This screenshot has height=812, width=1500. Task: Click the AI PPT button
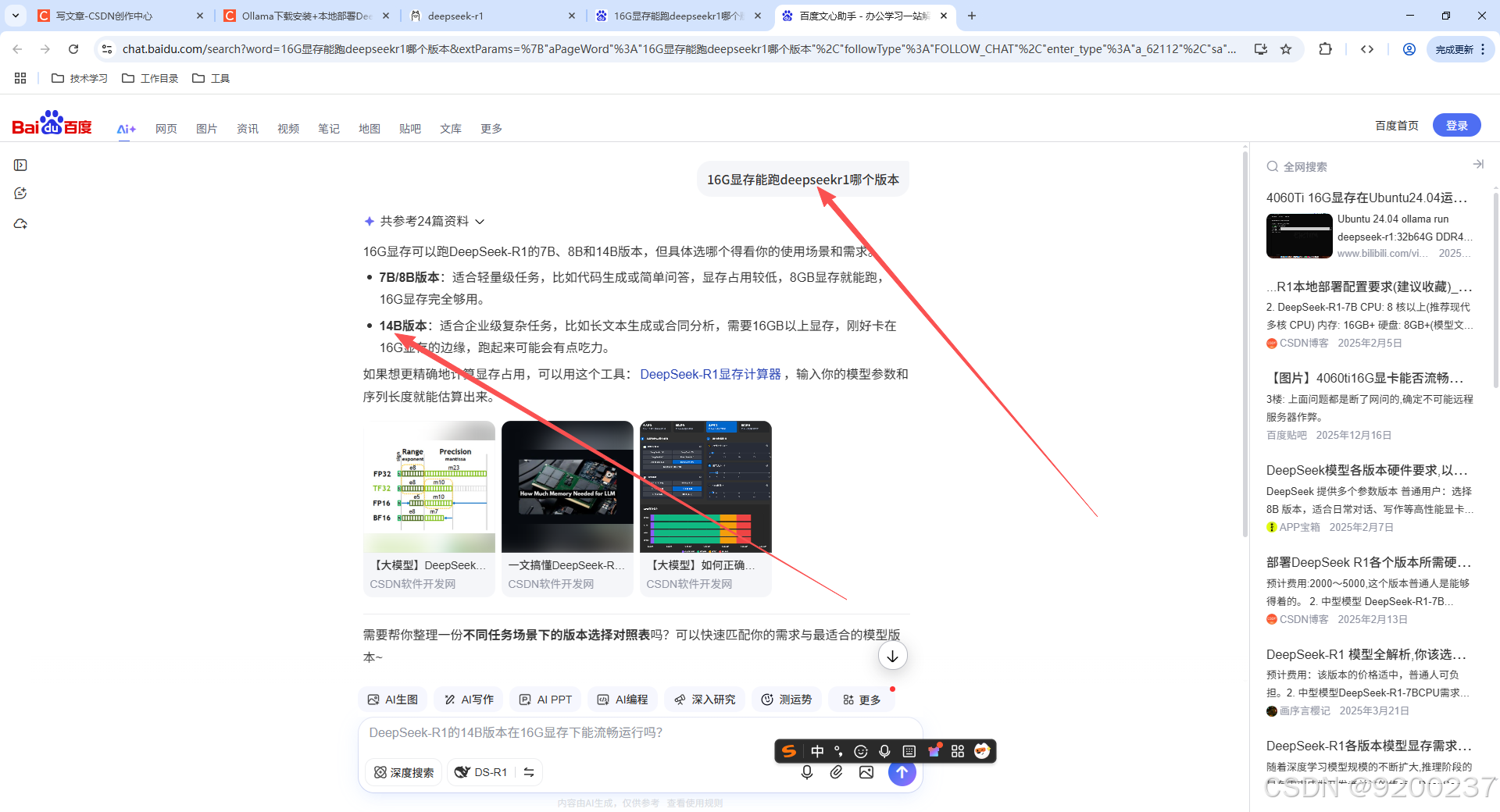click(546, 700)
